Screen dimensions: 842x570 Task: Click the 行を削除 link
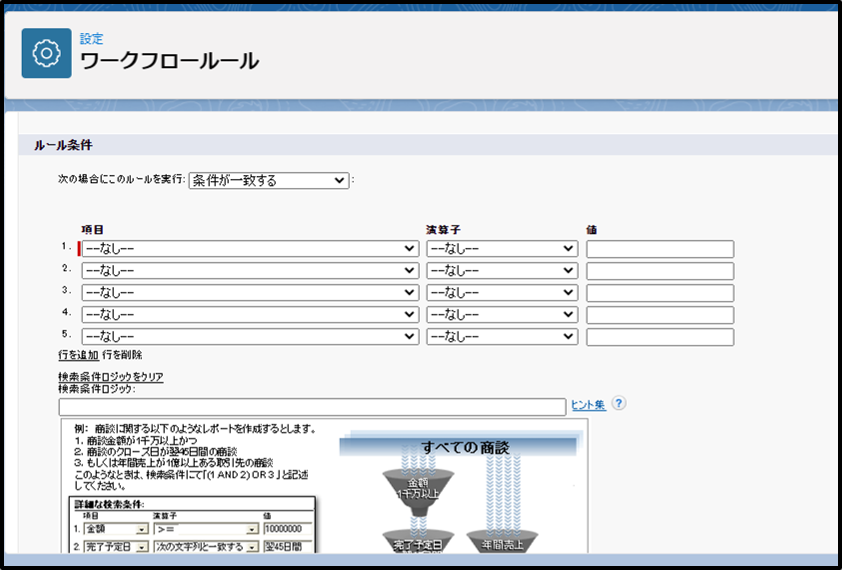coord(122,355)
